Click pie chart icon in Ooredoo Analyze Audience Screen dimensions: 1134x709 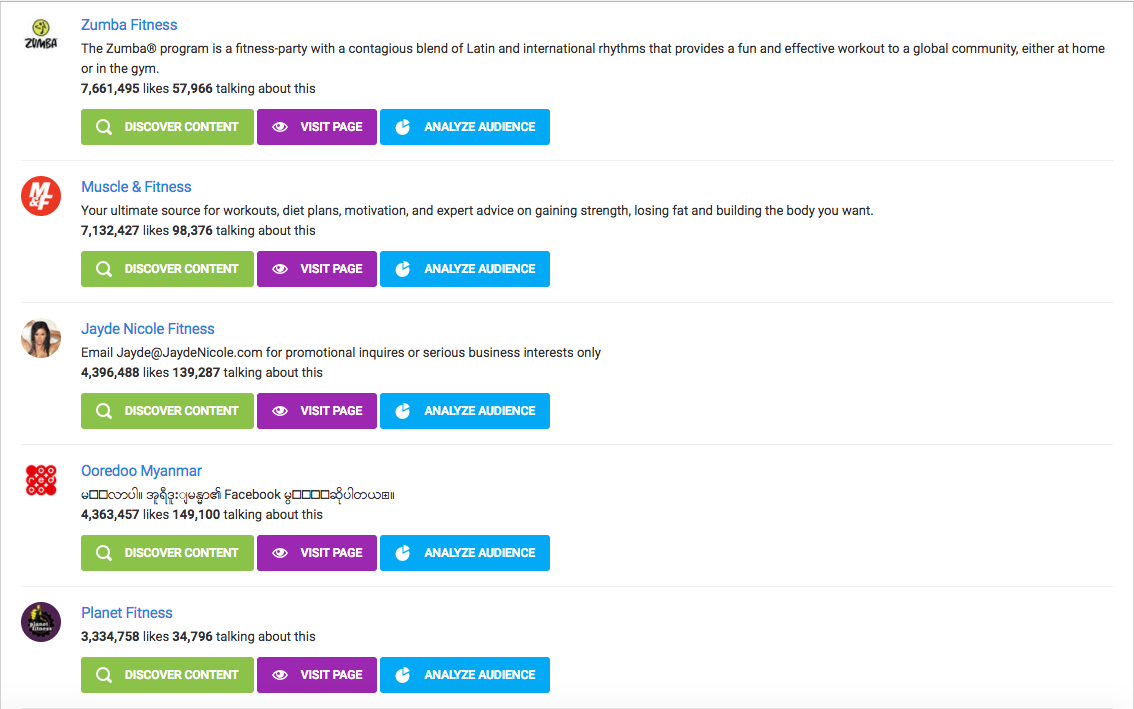click(x=403, y=553)
